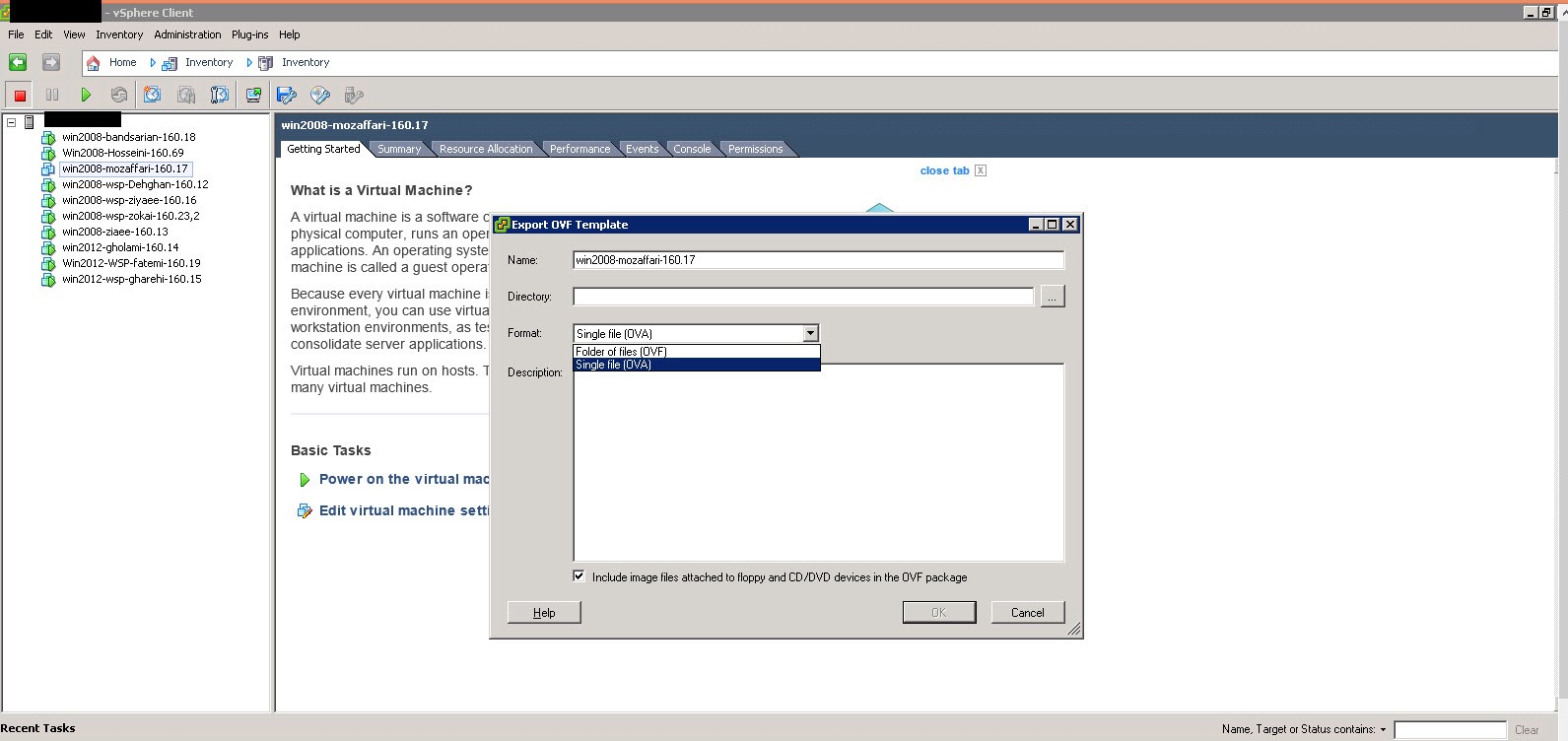Click the Revert to Snapshot icon

click(x=186, y=95)
